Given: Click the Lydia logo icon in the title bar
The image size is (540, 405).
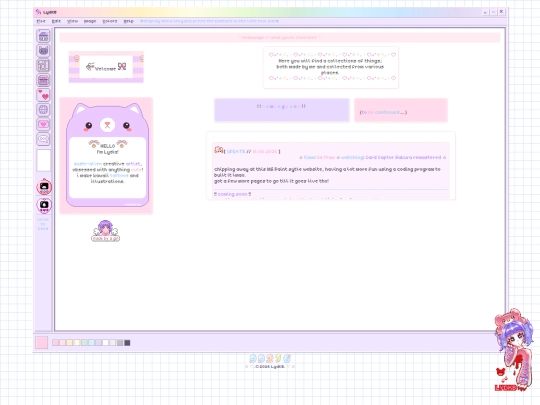Looking at the screenshot, I should tap(38, 12).
